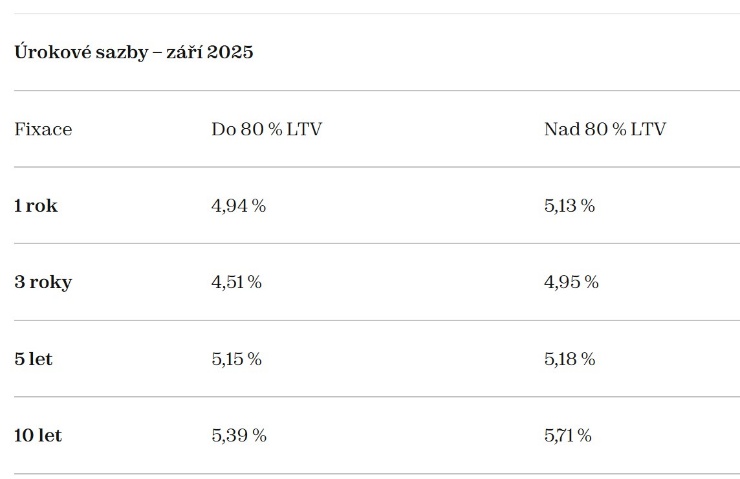Click the 5,39 % rate cell
740x479 pixels.
(239, 435)
